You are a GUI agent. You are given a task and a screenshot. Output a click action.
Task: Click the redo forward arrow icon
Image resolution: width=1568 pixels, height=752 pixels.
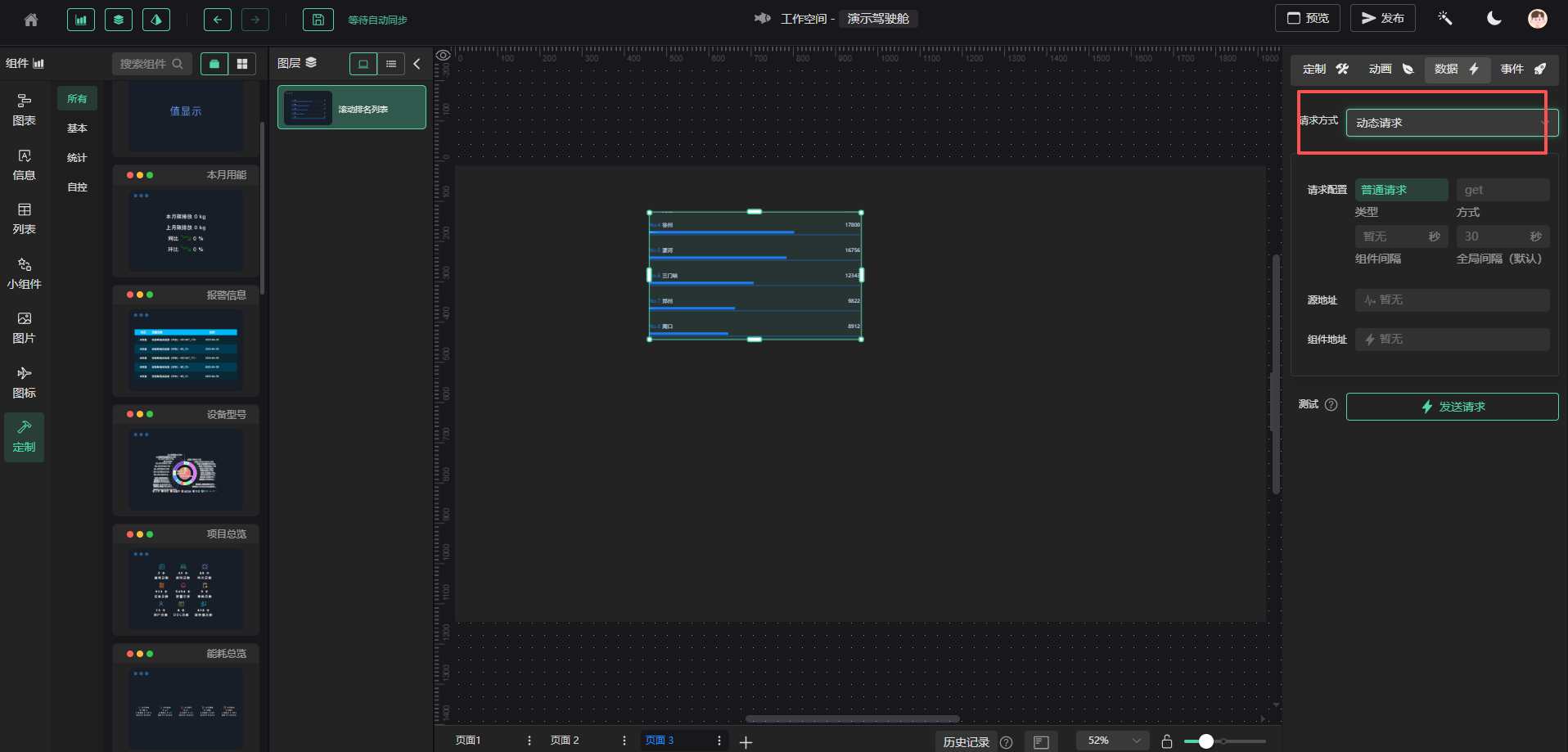pyautogui.click(x=255, y=20)
